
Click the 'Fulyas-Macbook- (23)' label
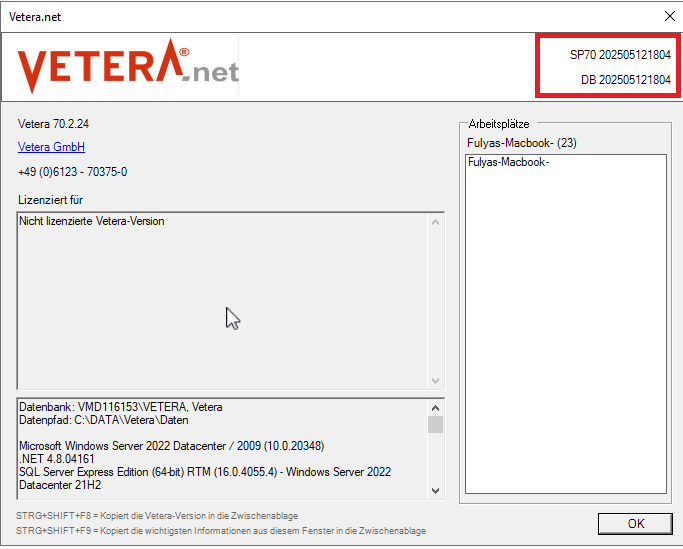pyautogui.click(x=522, y=143)
